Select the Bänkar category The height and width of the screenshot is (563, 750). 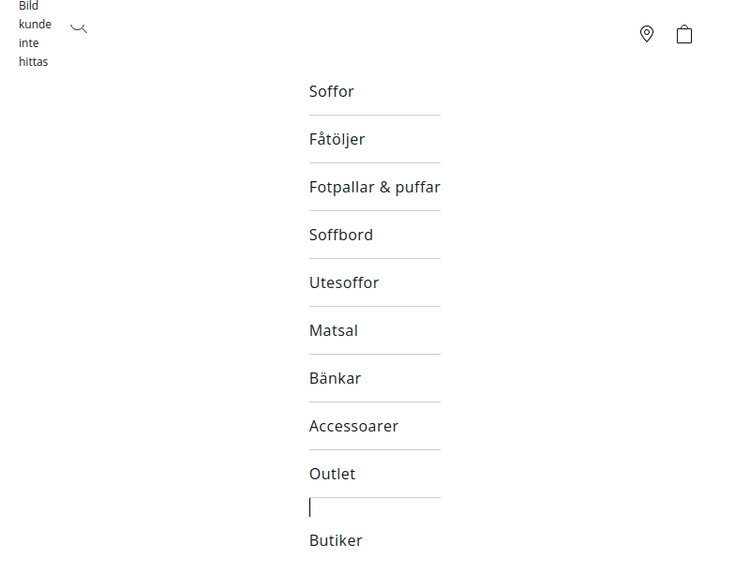click(335, 379)
